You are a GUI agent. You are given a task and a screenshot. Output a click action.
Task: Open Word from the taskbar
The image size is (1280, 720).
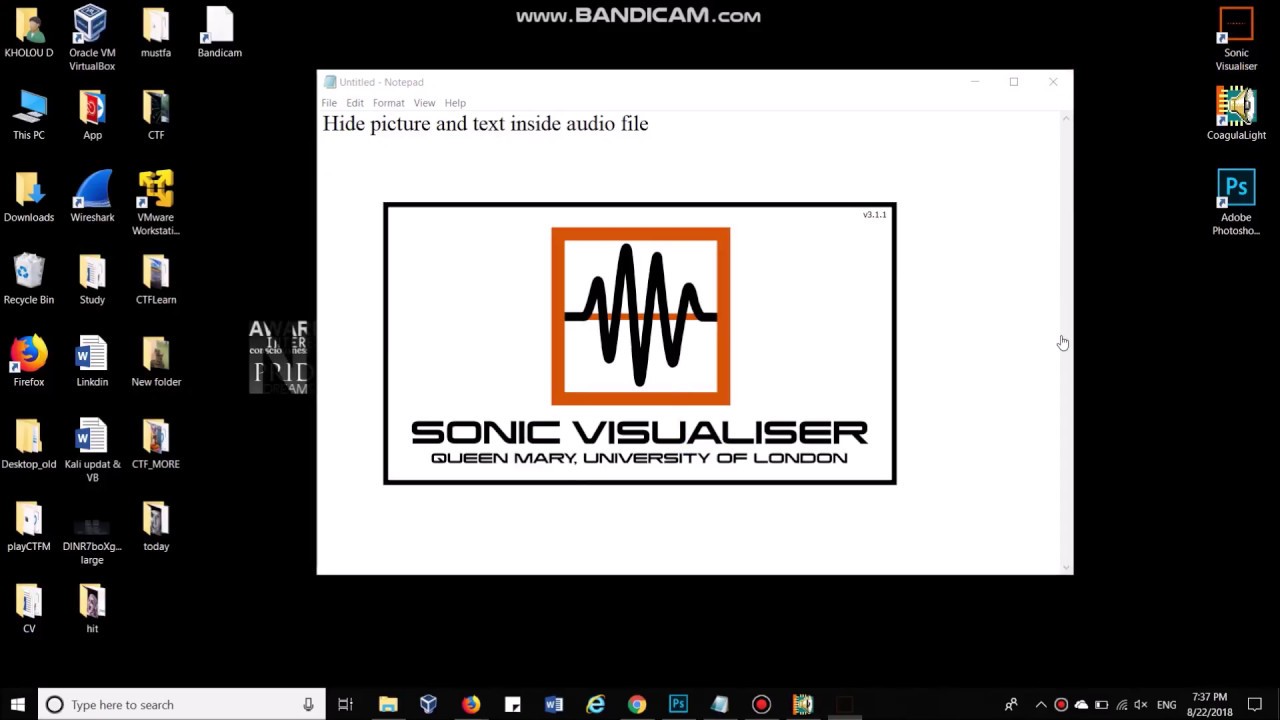click(x=554, y=704)
